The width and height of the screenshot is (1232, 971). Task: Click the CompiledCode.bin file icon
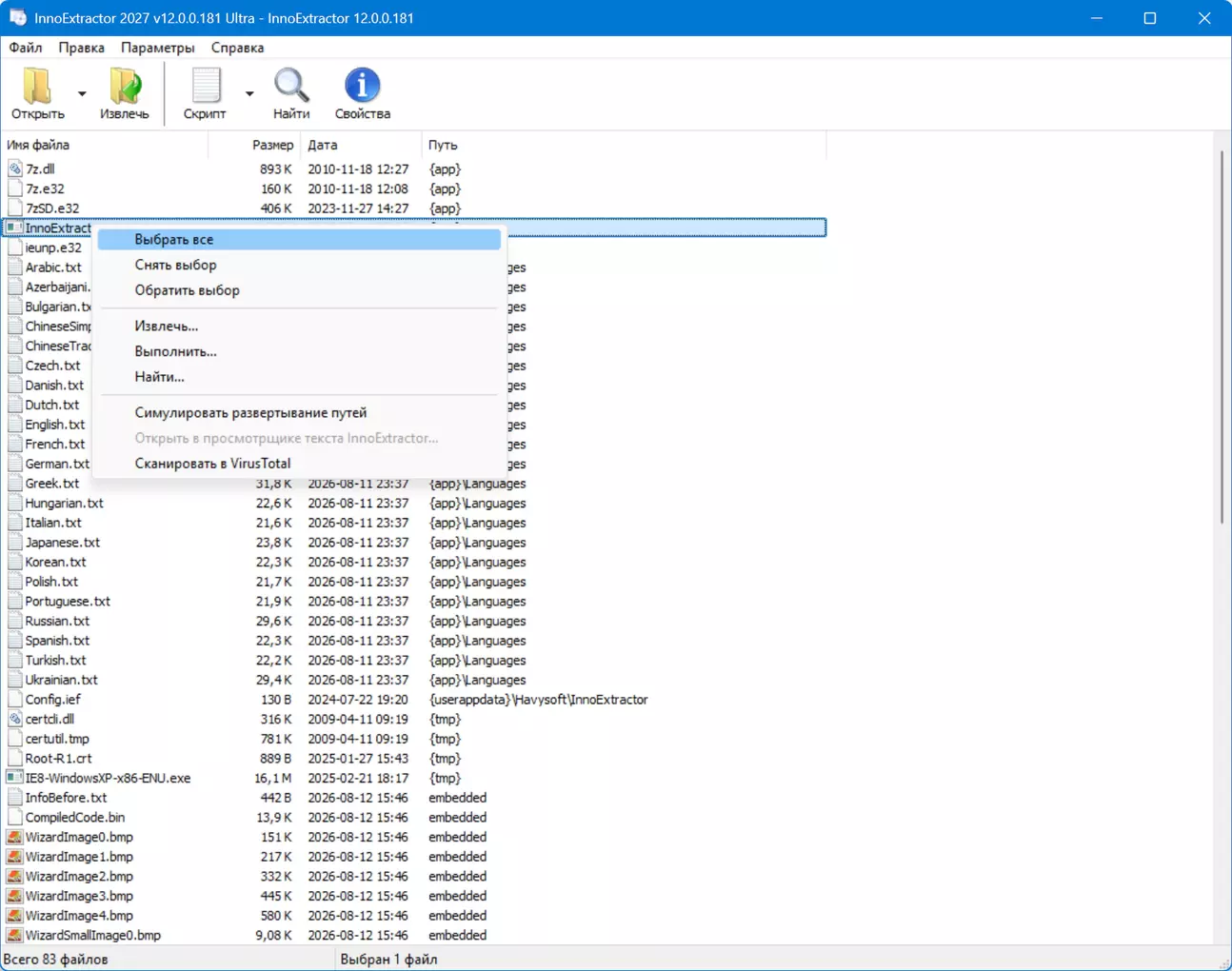point(14,818)
